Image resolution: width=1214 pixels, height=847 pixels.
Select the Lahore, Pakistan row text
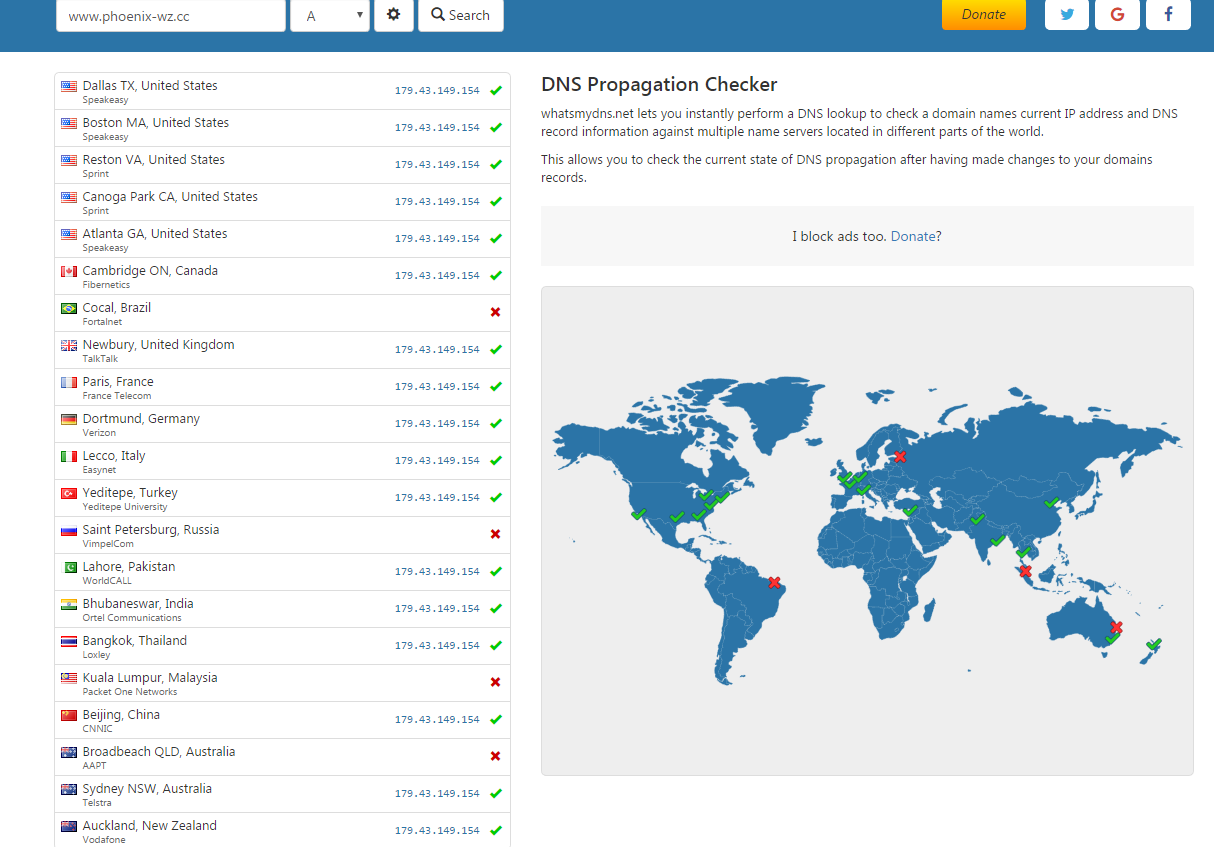(x=129, y=567)
